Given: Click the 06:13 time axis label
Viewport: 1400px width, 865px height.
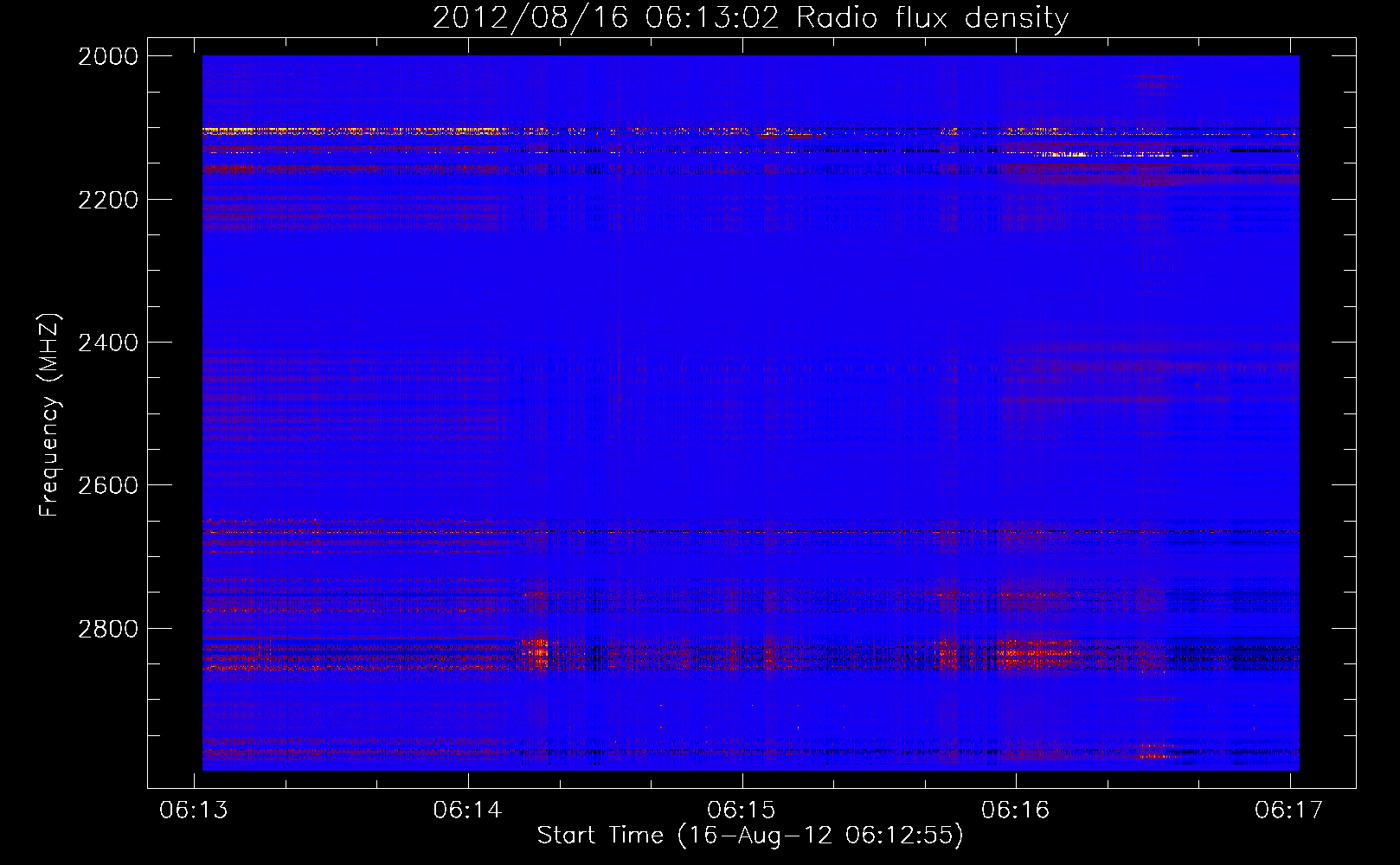Looking at the screenshot, I should 194,810.
